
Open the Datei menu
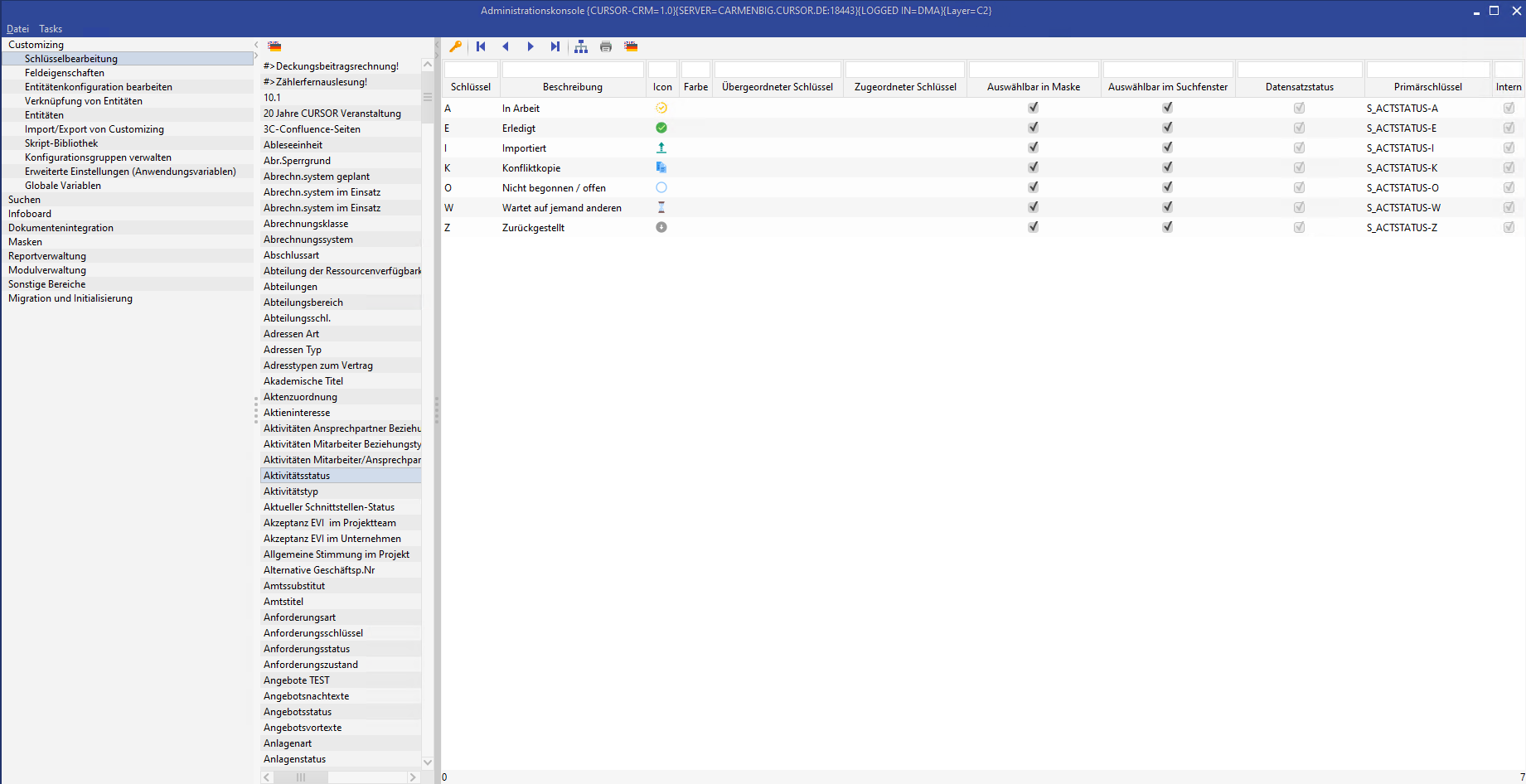pos(17,29)
